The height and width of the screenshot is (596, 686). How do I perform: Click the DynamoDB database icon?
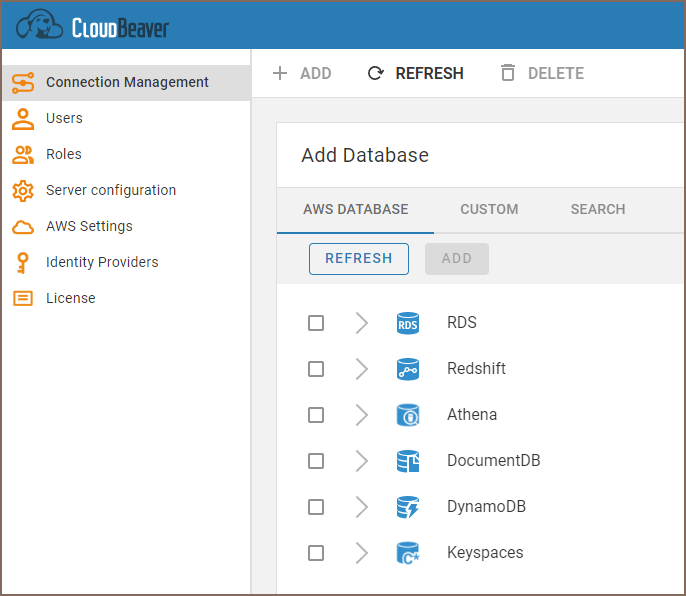pos(408,507)
